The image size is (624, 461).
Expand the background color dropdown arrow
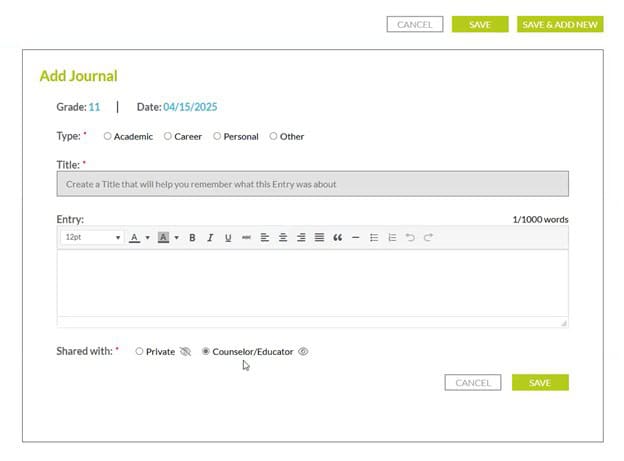177,238
